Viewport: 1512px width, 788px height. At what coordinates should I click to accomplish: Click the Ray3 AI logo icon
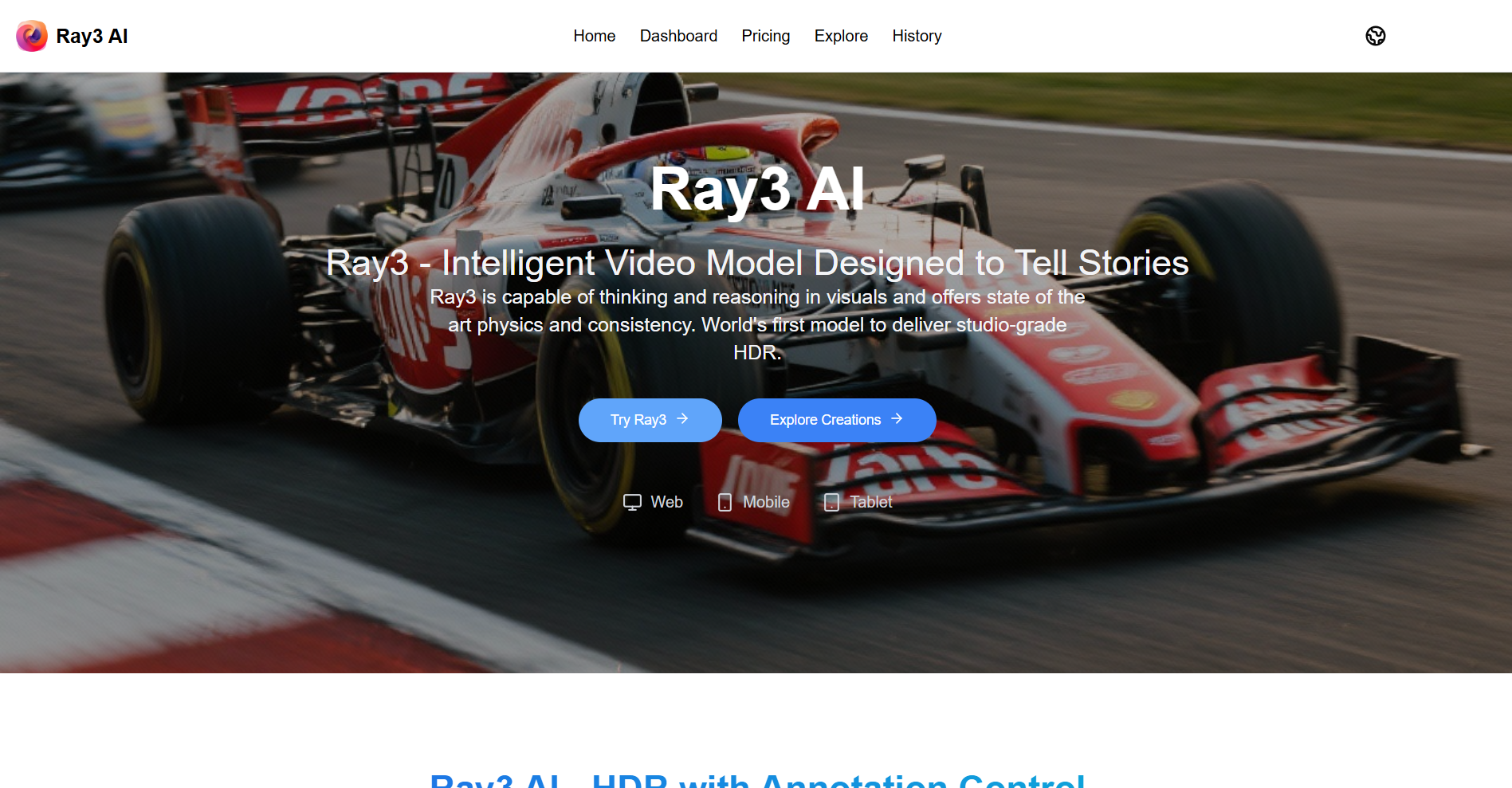coord(32,36)
